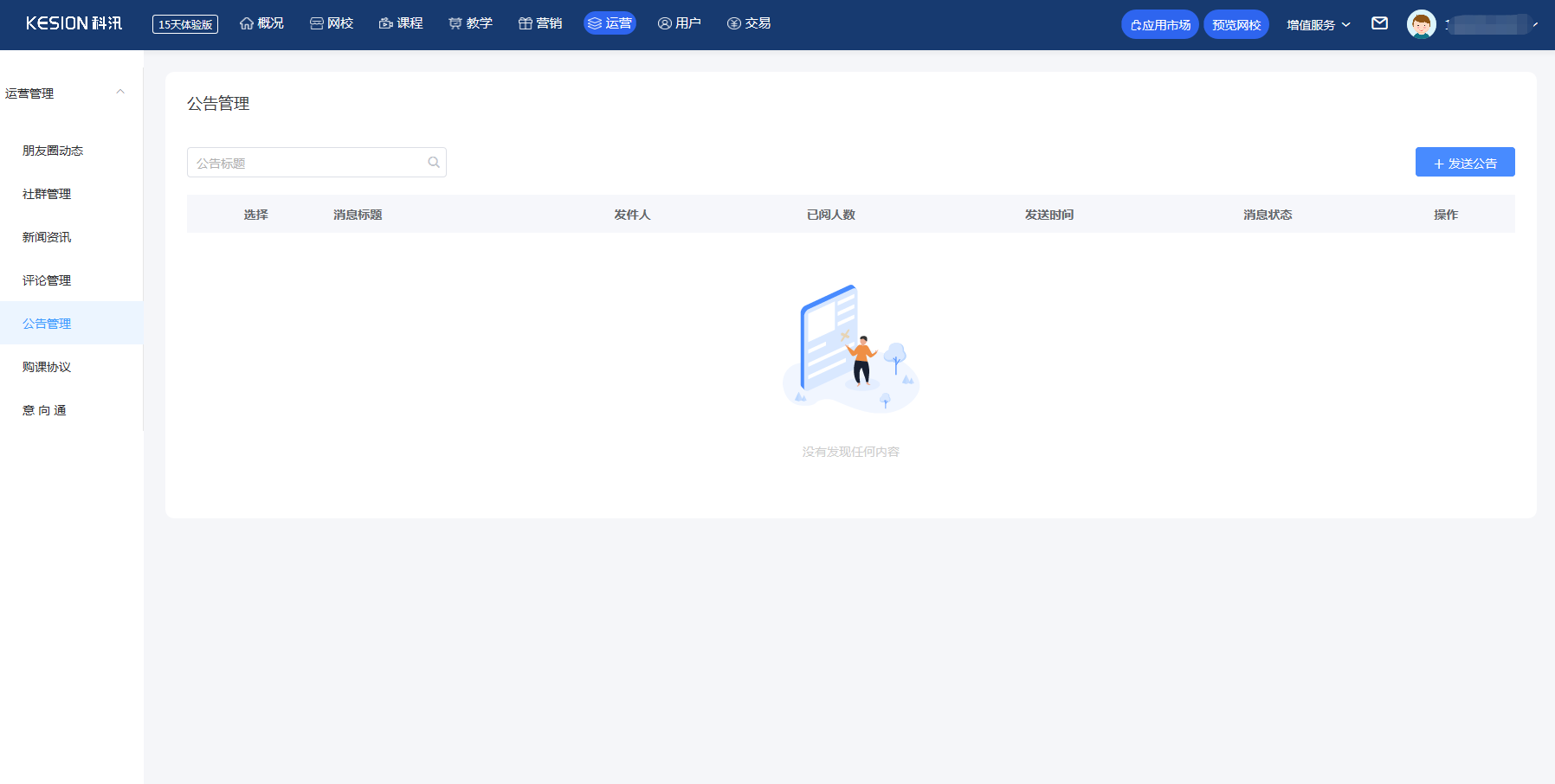Collapse the 运营管理 sidebar group
The width and height of the screenshot is (1555, 784).
(120, 92)
